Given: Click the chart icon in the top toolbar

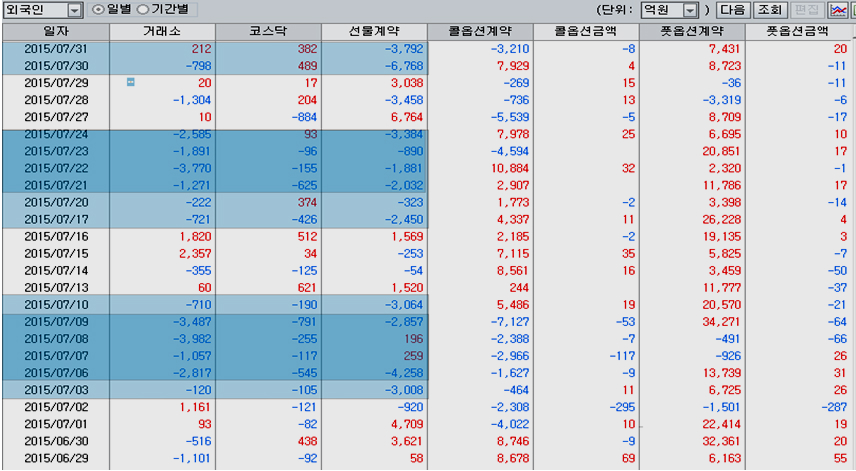Looking at the screenshot, I should click(x=838, y=10).
